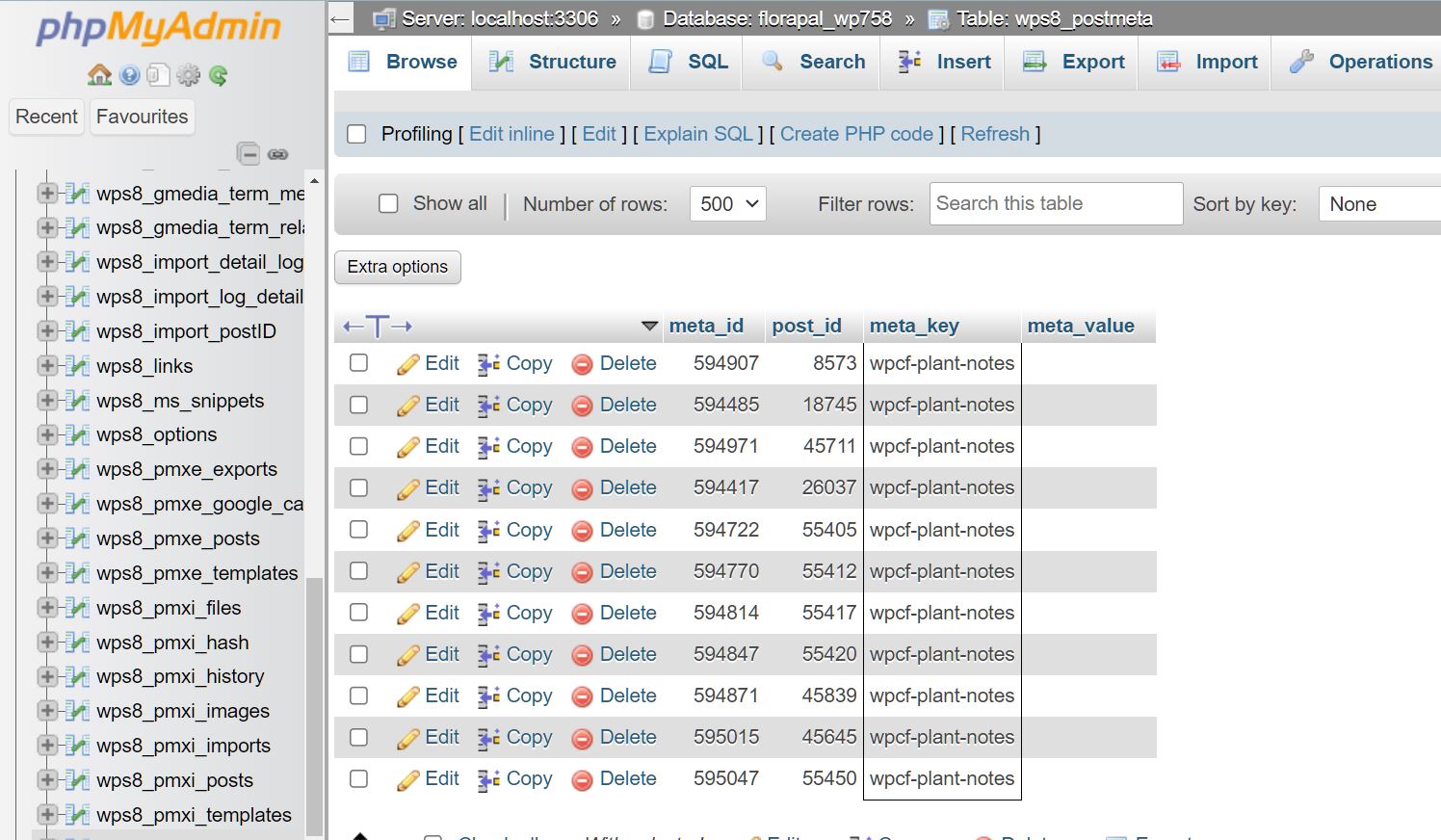
Task: Expand wps8_links tree node
Action: coord(47,366)
